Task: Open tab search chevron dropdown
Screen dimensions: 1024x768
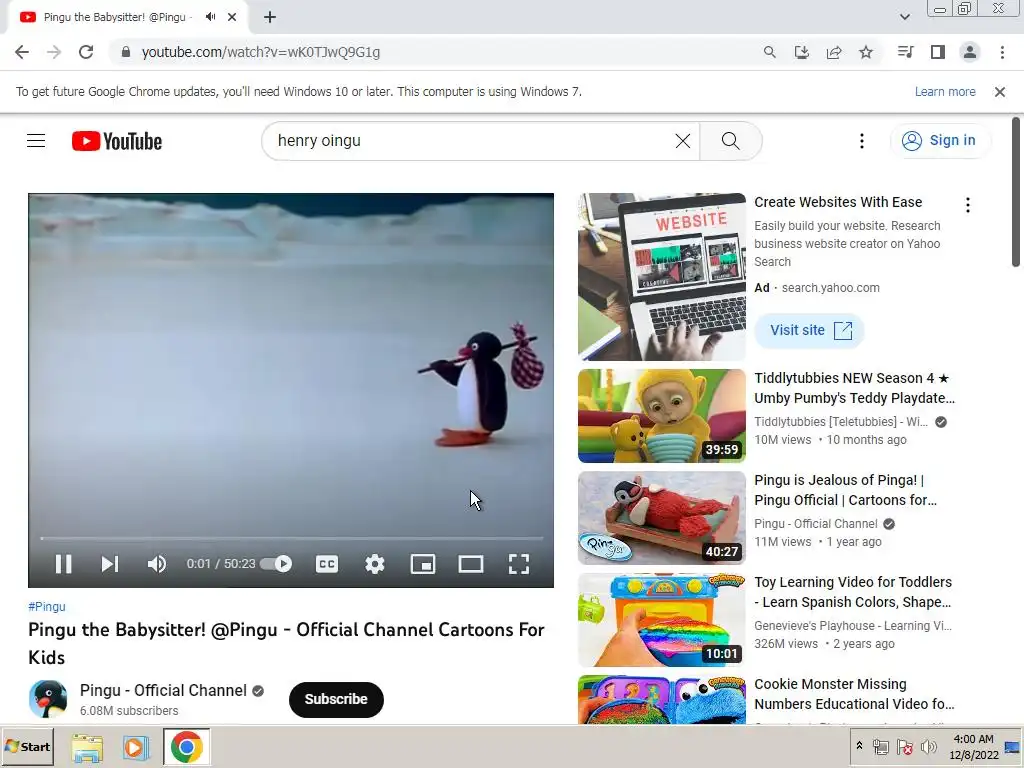Action: pyautogui.click(x=904, y=17)
